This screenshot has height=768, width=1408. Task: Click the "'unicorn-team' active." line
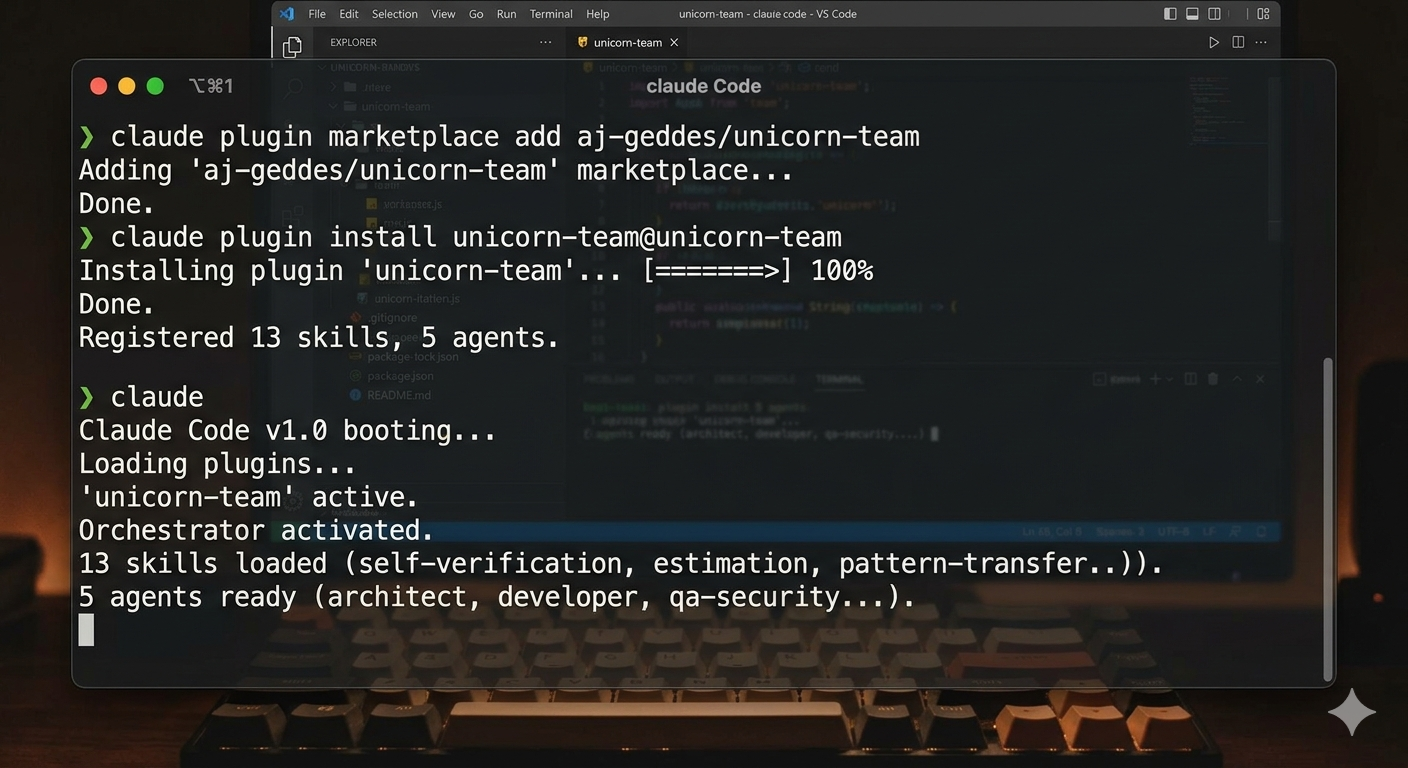(x=249, y=497)
